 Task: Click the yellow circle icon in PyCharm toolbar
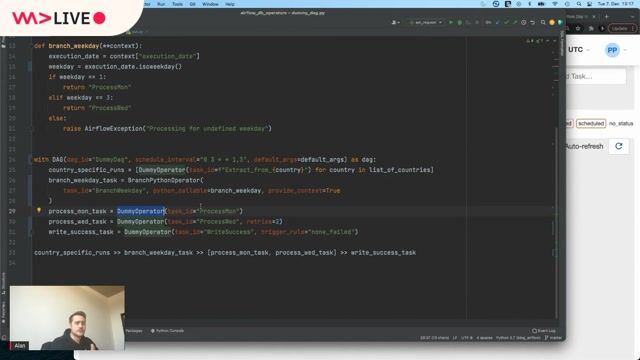pyautogui.click(x=552, y=22)
